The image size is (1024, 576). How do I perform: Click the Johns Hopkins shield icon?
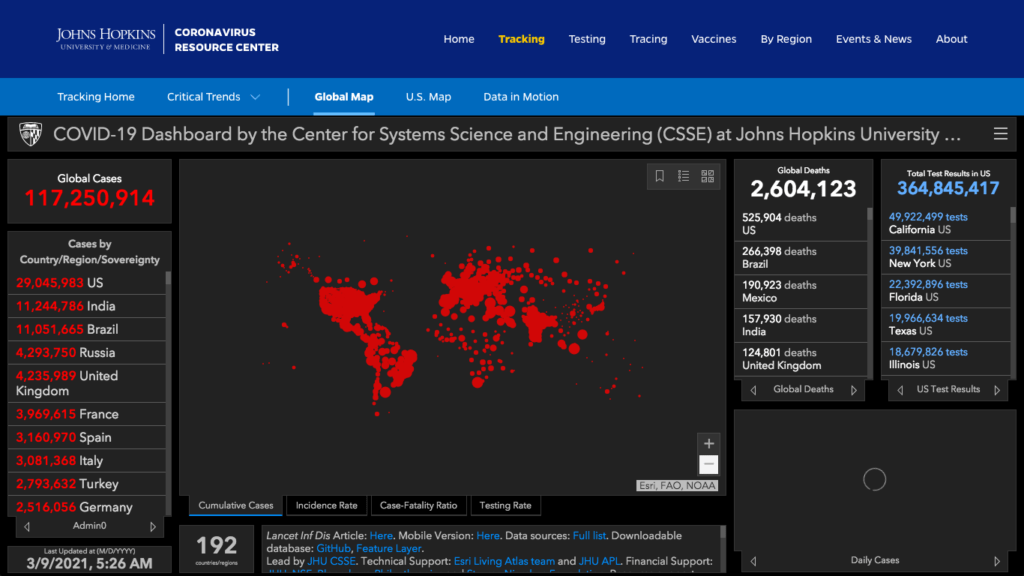[x=30, y=134]
